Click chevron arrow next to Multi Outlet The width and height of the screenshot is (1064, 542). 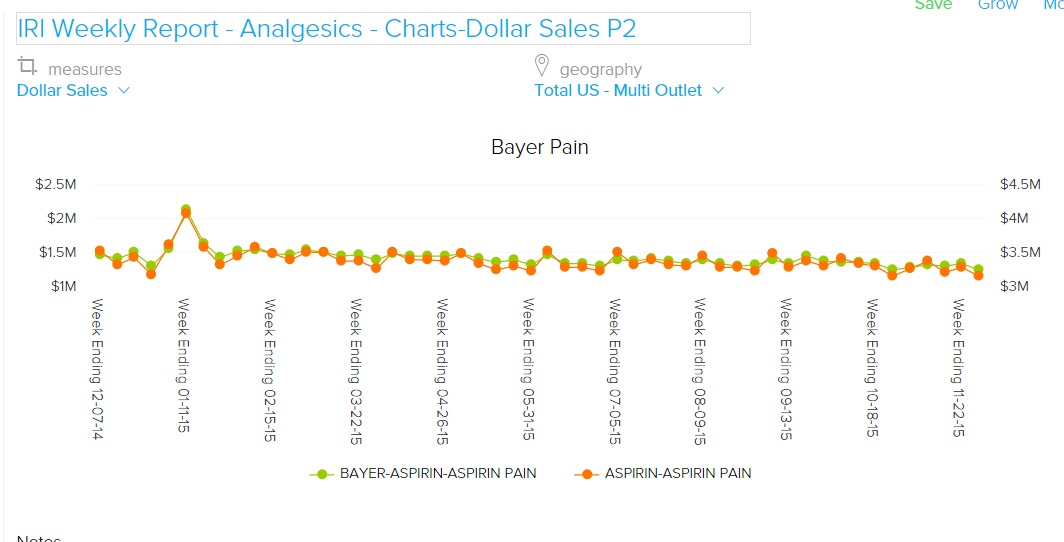[x=718, y=90]
